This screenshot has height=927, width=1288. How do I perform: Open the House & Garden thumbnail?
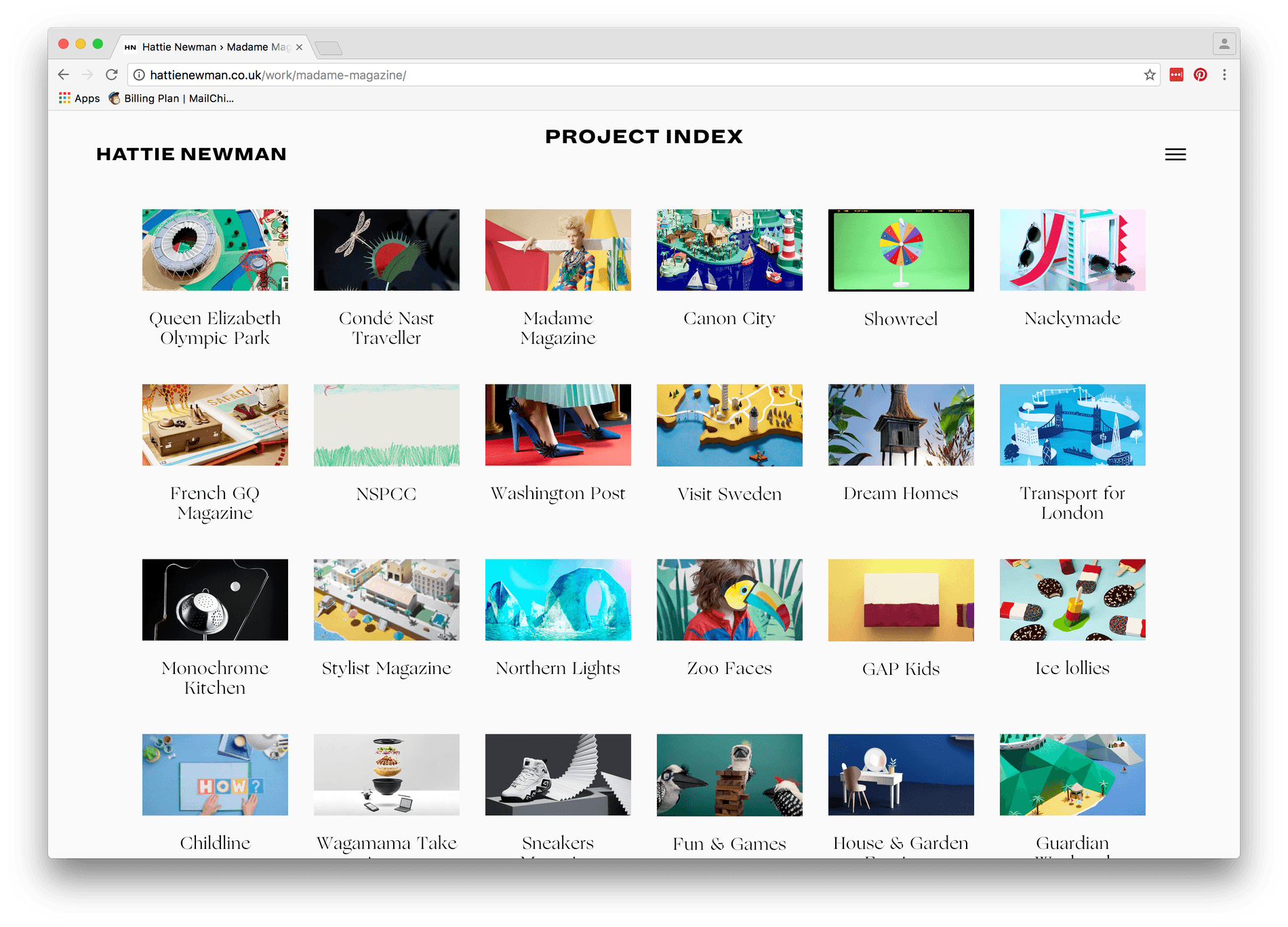(901, 774)
